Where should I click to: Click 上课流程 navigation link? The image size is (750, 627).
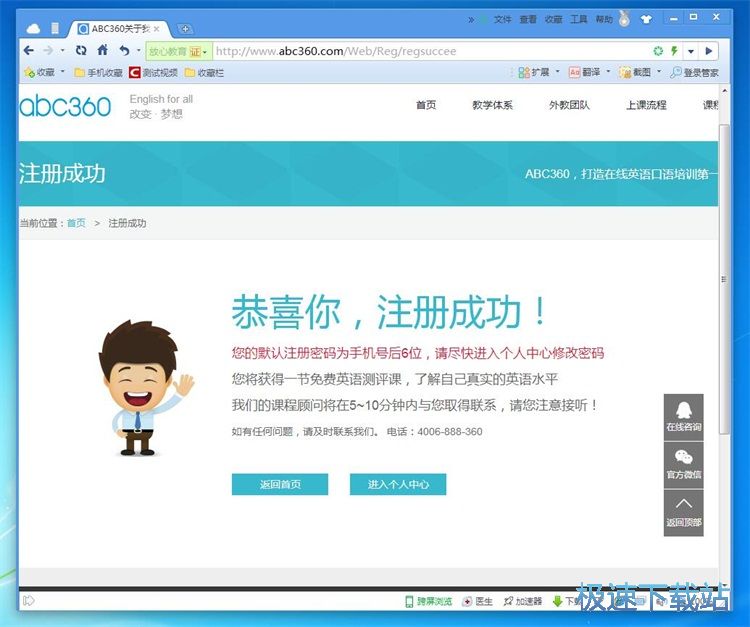tap(646, 105)
